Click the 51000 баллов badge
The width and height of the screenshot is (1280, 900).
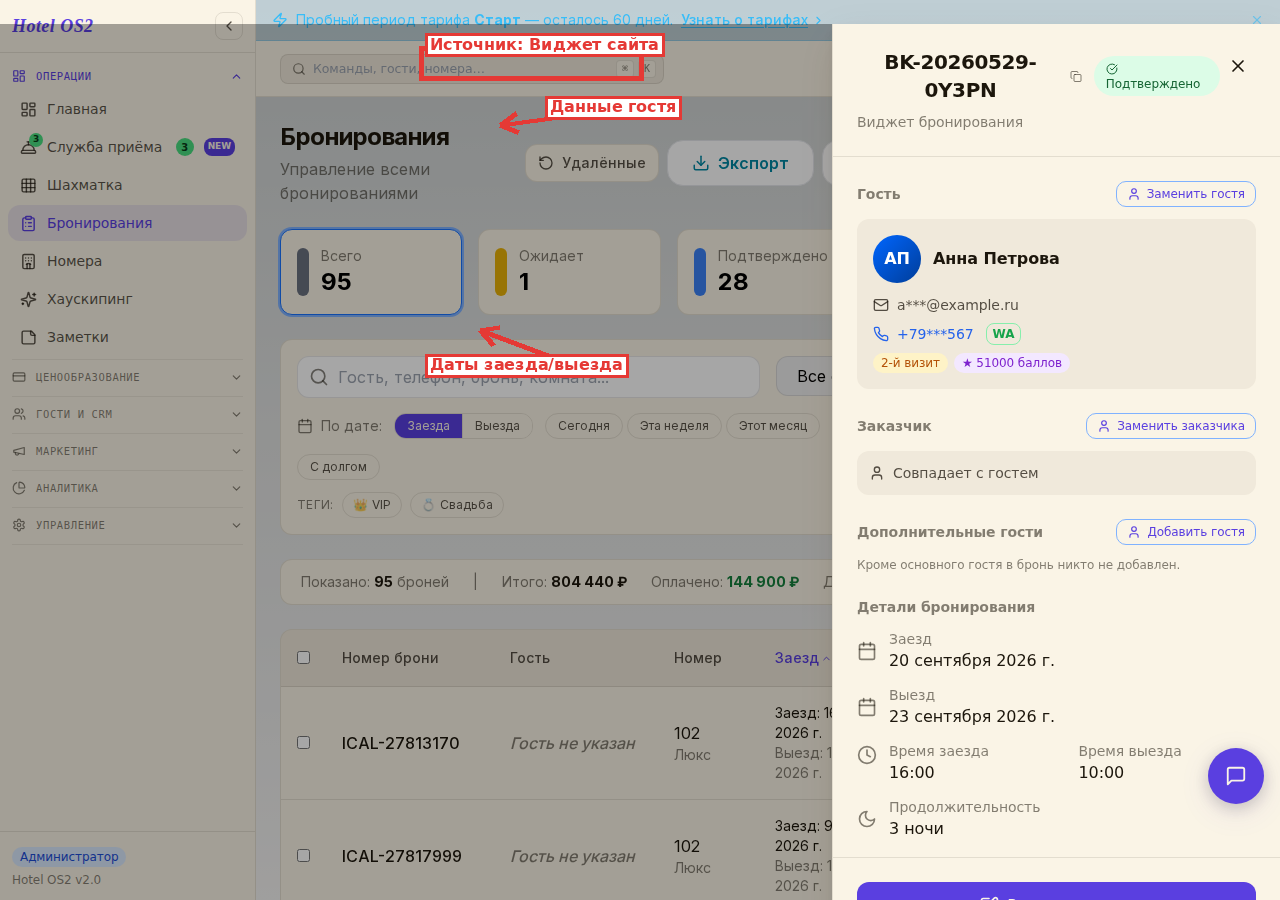point(1012,363)
